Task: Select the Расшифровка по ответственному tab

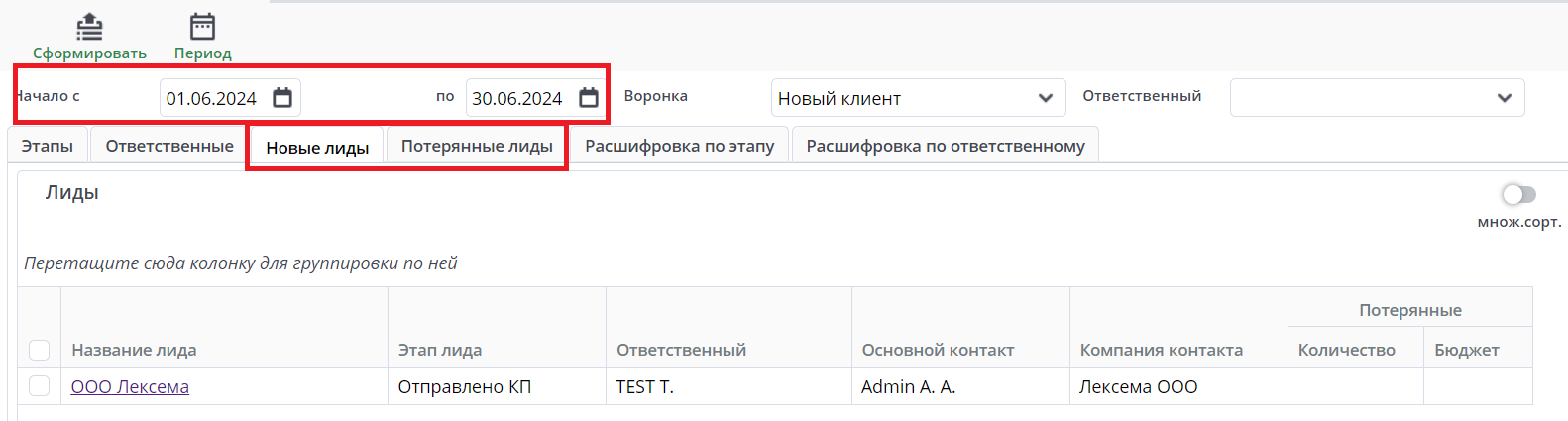Action: (945, 146)
